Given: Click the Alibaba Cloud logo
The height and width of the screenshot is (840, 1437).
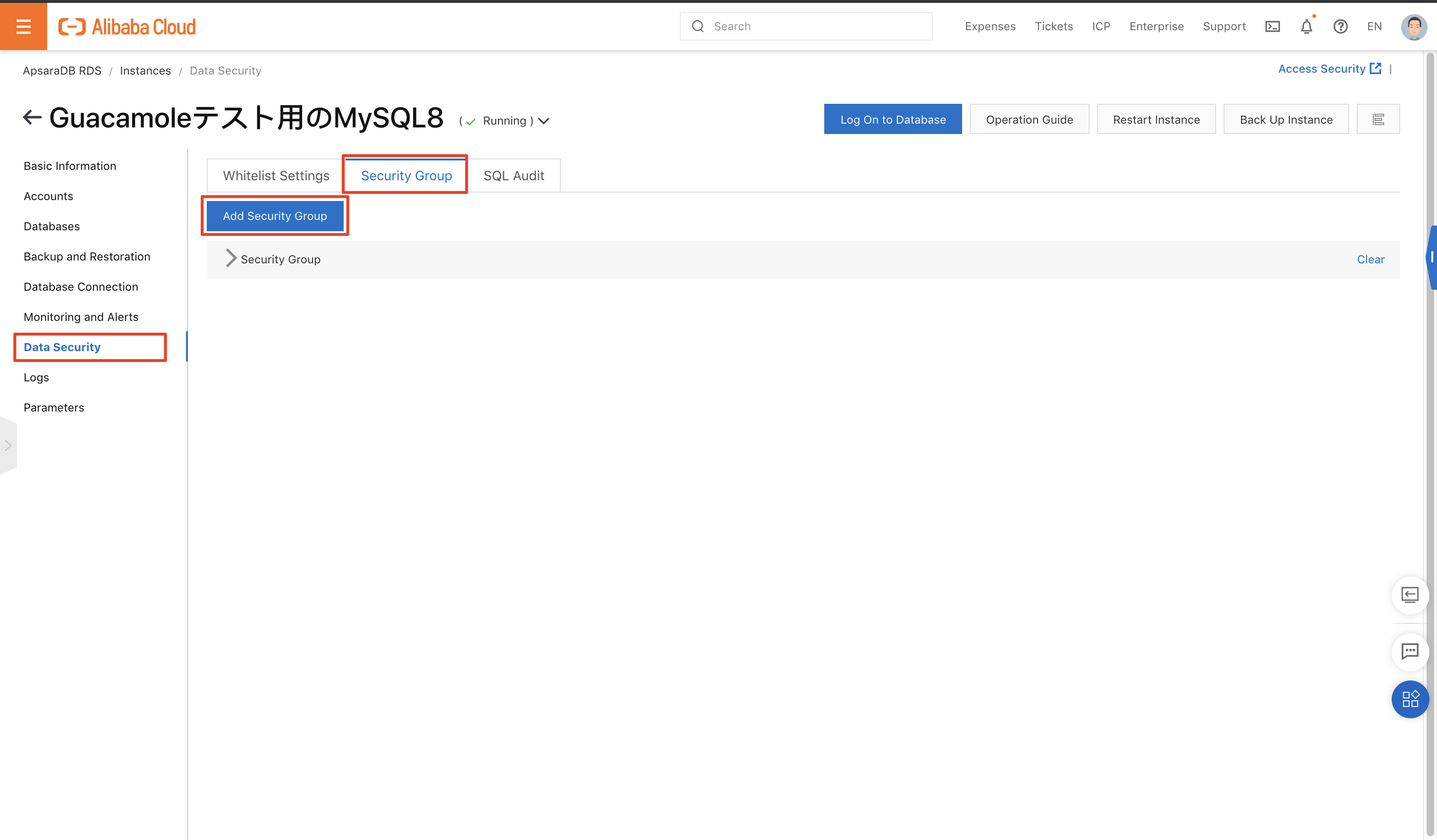Looking at the screenshot, I should [x=127, y=27].
